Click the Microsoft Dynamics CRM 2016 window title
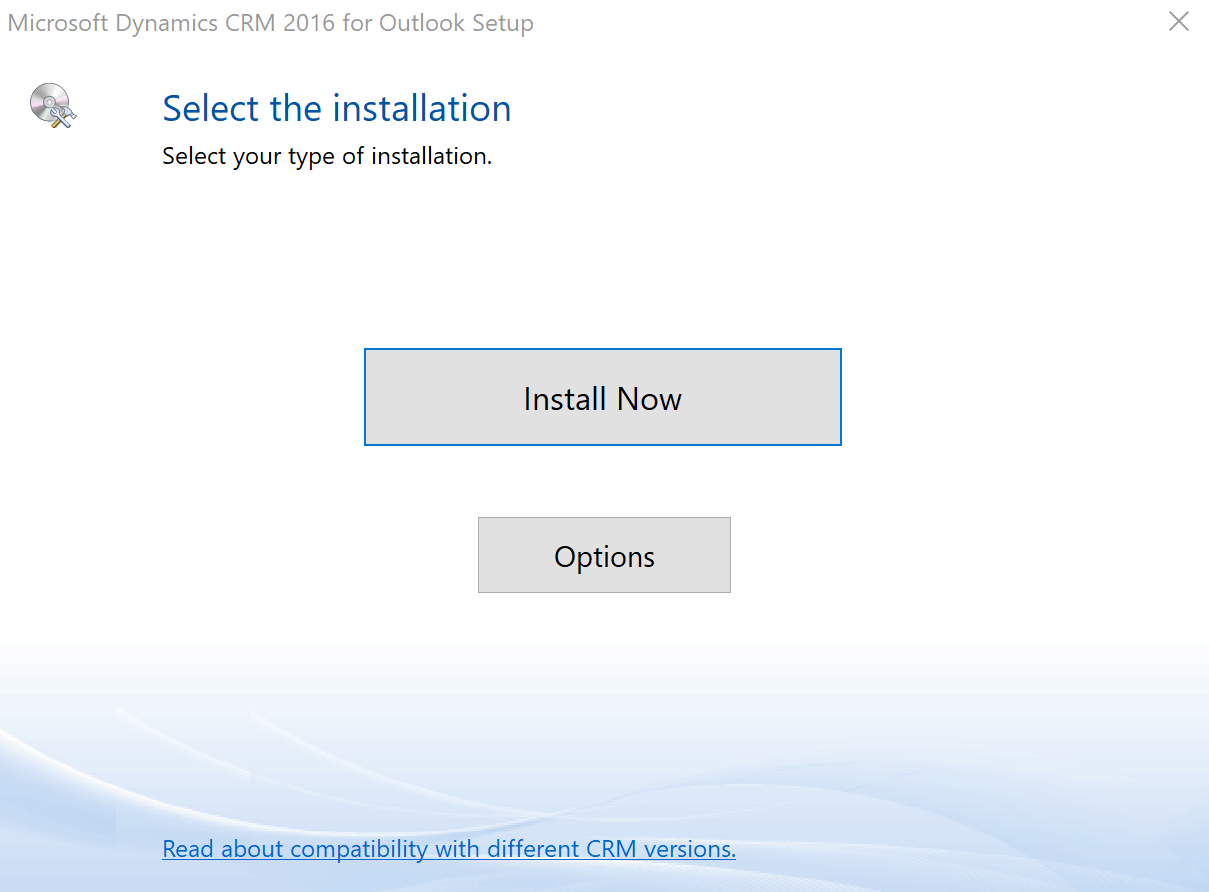This screenshot has height=892, width=1209. coord(270,23)
